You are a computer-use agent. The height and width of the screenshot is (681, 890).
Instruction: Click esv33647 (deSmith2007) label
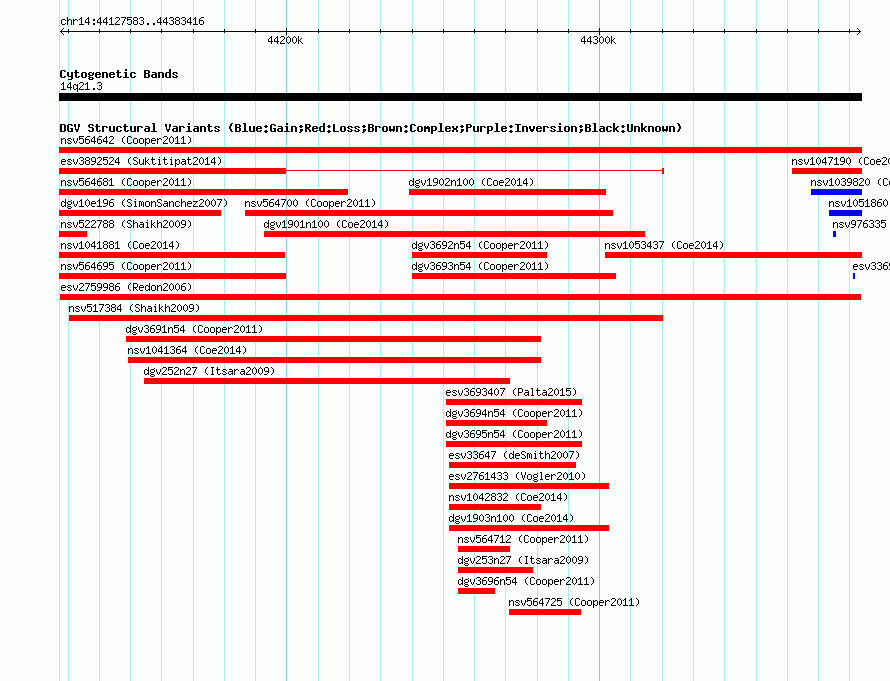514,455
